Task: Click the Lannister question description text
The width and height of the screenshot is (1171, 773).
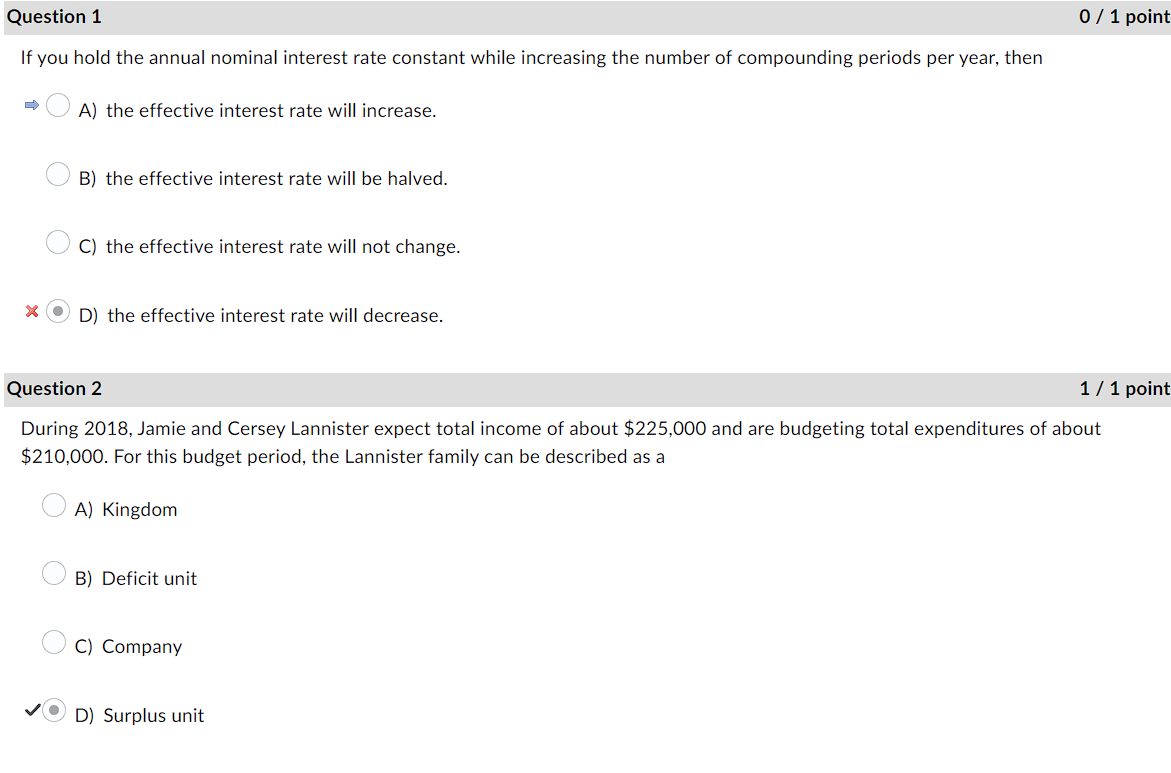Action: click(x=560, y=442)
